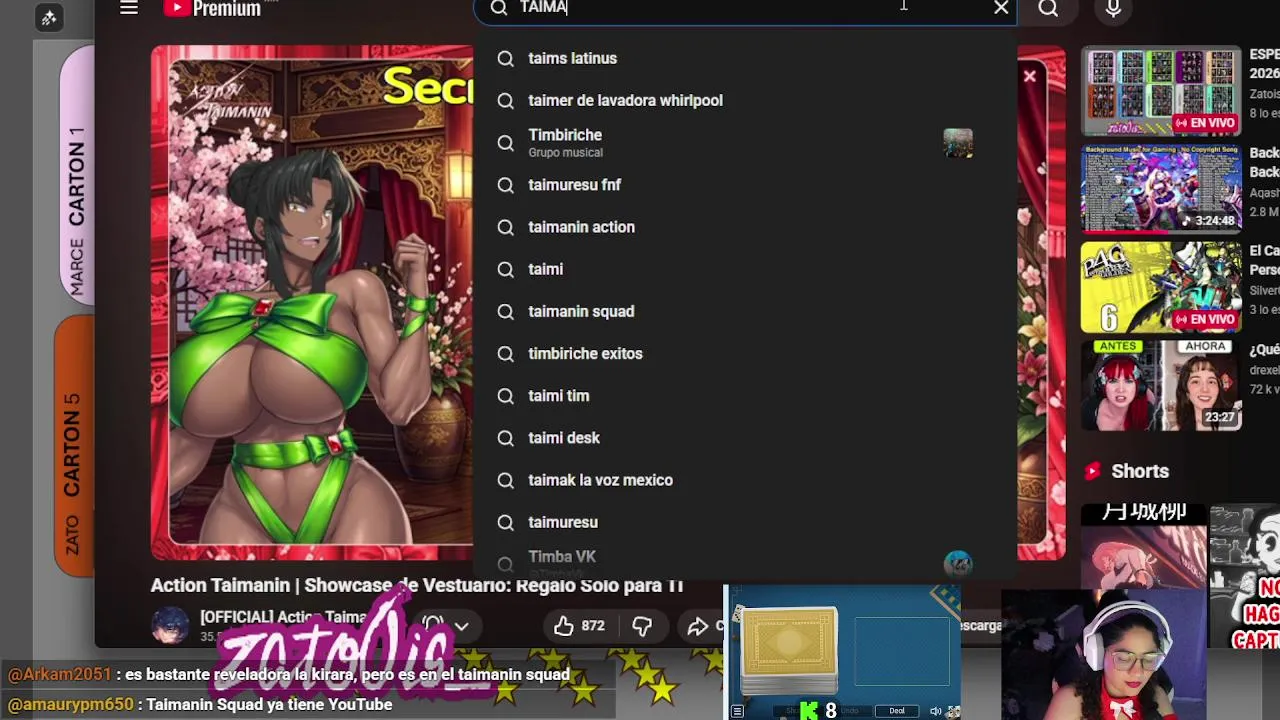This screenshot has height=720, width=1280.
Task: Click chat username @amaurypm650
Action: coord(70,704)
